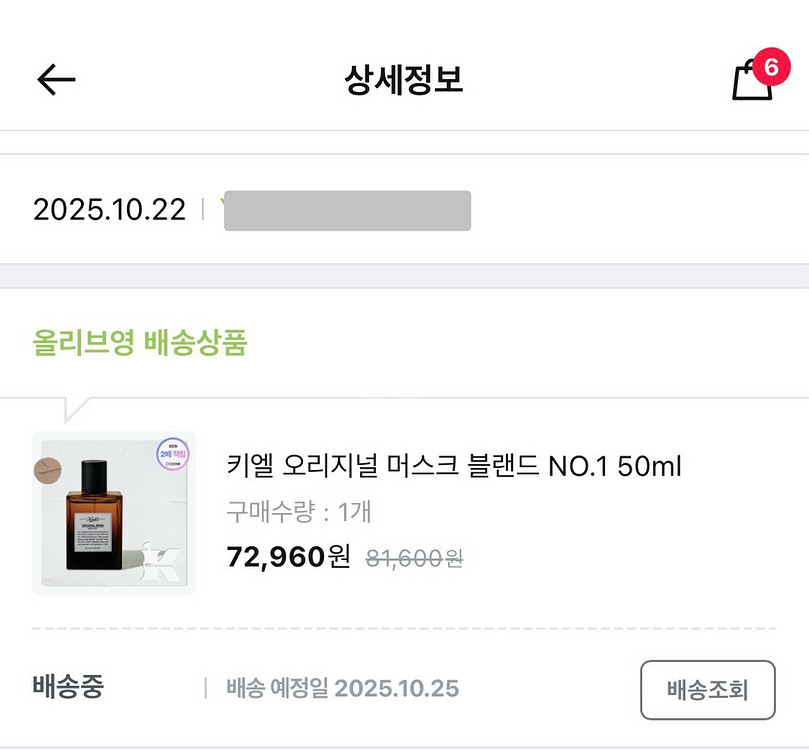The image size is (809, 750).
Task: Tap the brown circle swatch on product image
Action: coord(48,469)
